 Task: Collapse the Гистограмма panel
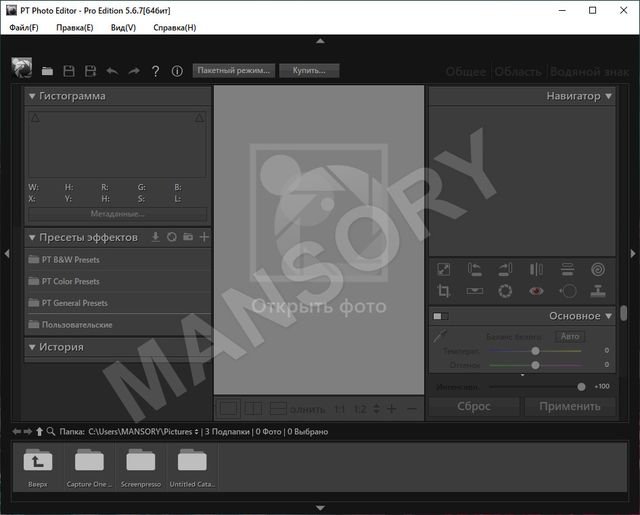32,96
